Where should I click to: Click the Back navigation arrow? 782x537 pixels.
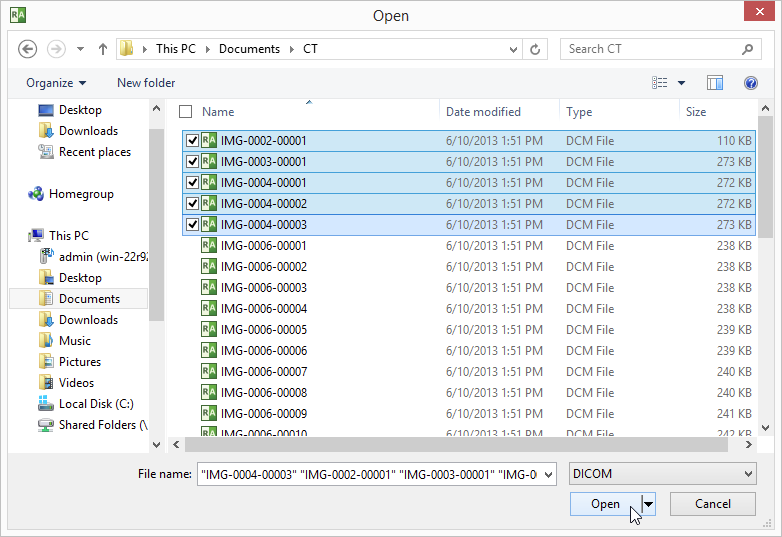click(27, 49)
